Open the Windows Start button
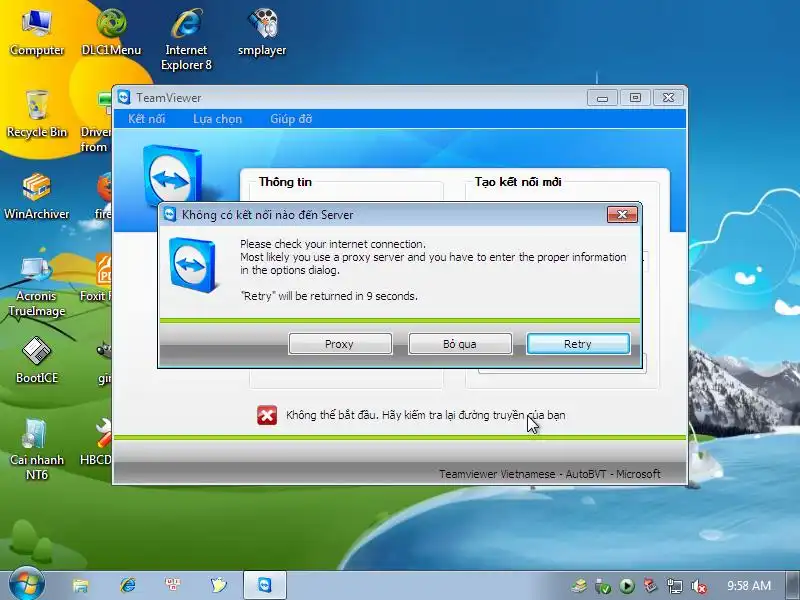This screenshot has width=800, height=600. click(27, 584)
